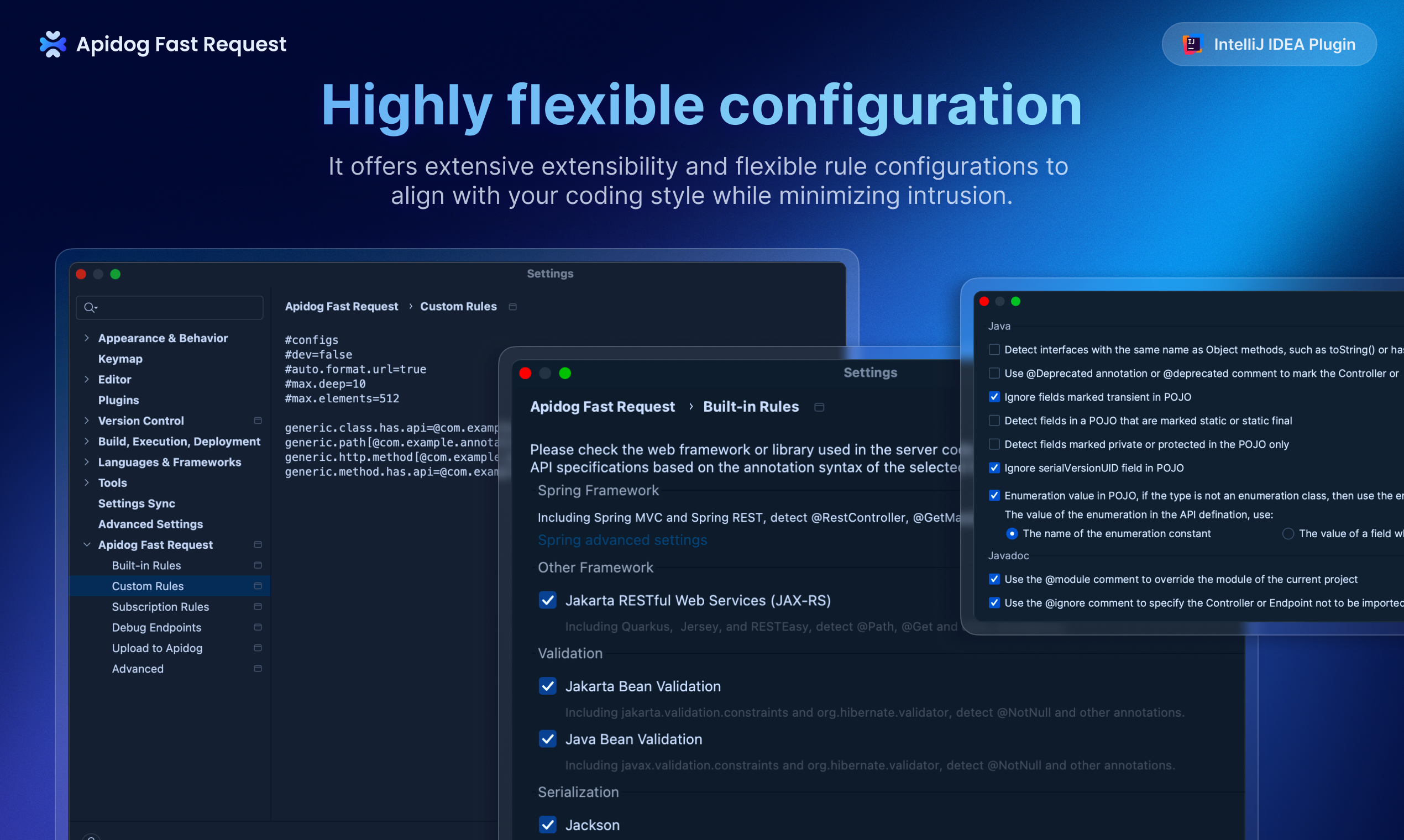The image size is (1404, 840).
Task: Toggle use @ignore comment checkbox
Action: pyautogui.click(x=994, y=603)
